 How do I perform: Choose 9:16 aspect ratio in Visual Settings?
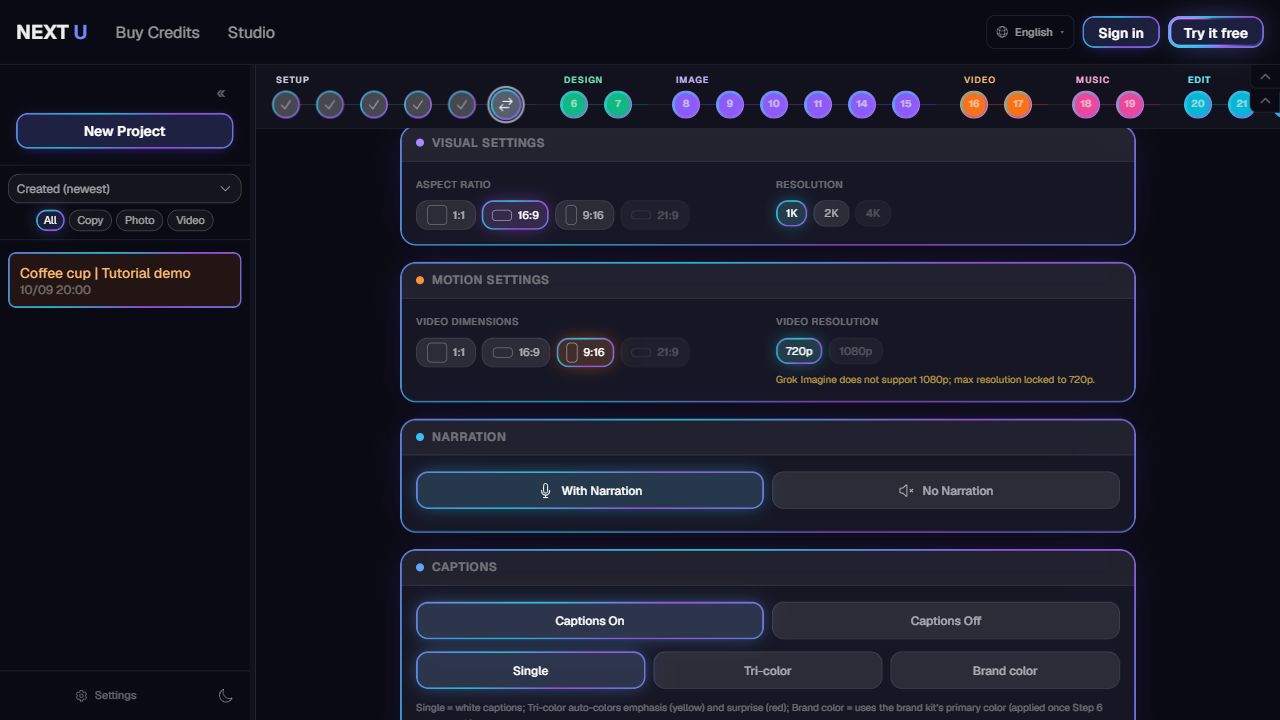tap(585, 215)
